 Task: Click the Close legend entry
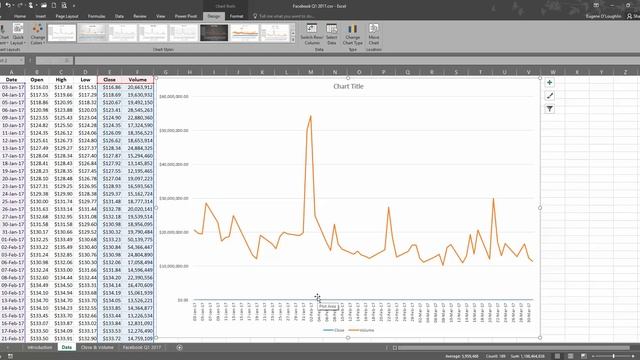pyautogui.click(x=334, y=330)
